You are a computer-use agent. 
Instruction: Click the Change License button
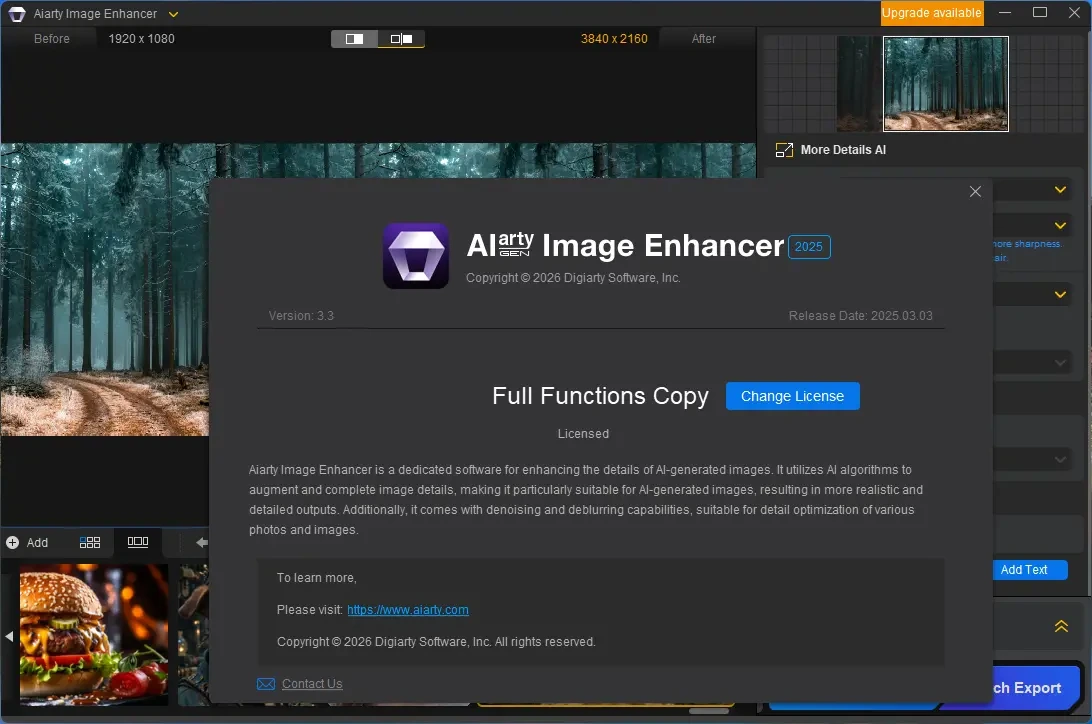[x=793, y=396]
